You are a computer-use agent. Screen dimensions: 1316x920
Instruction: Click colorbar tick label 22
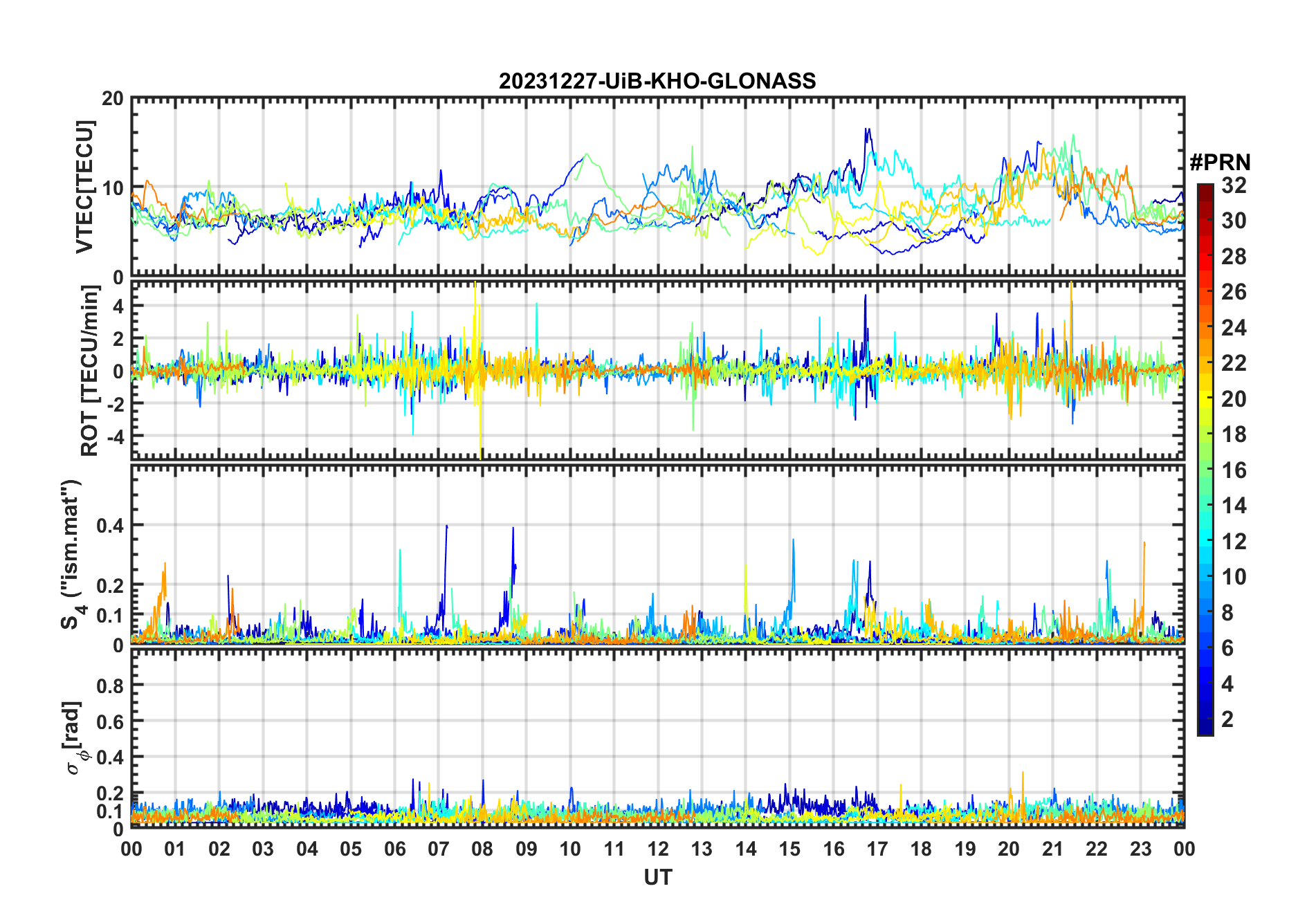[1234, 363]
